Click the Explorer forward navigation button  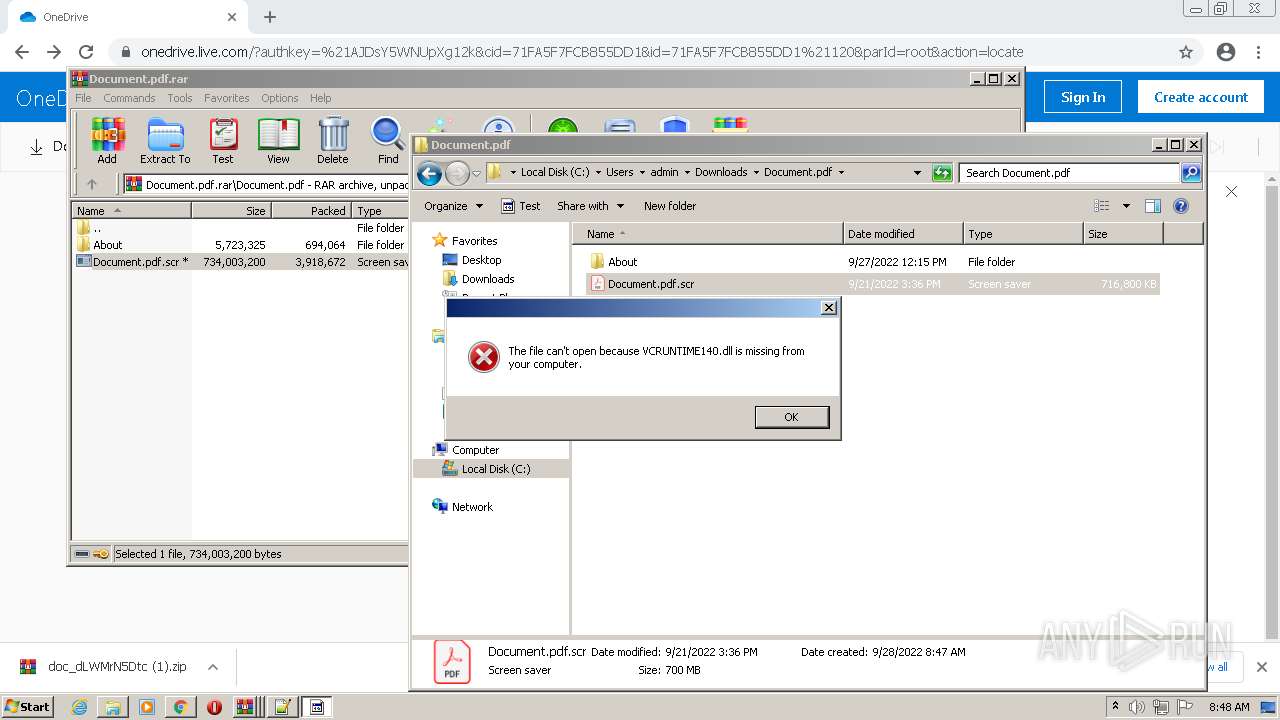point(457,173)
